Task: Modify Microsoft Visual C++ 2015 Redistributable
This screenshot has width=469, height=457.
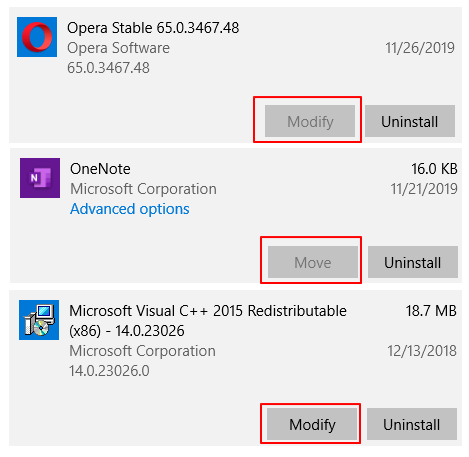Action: 312,424
